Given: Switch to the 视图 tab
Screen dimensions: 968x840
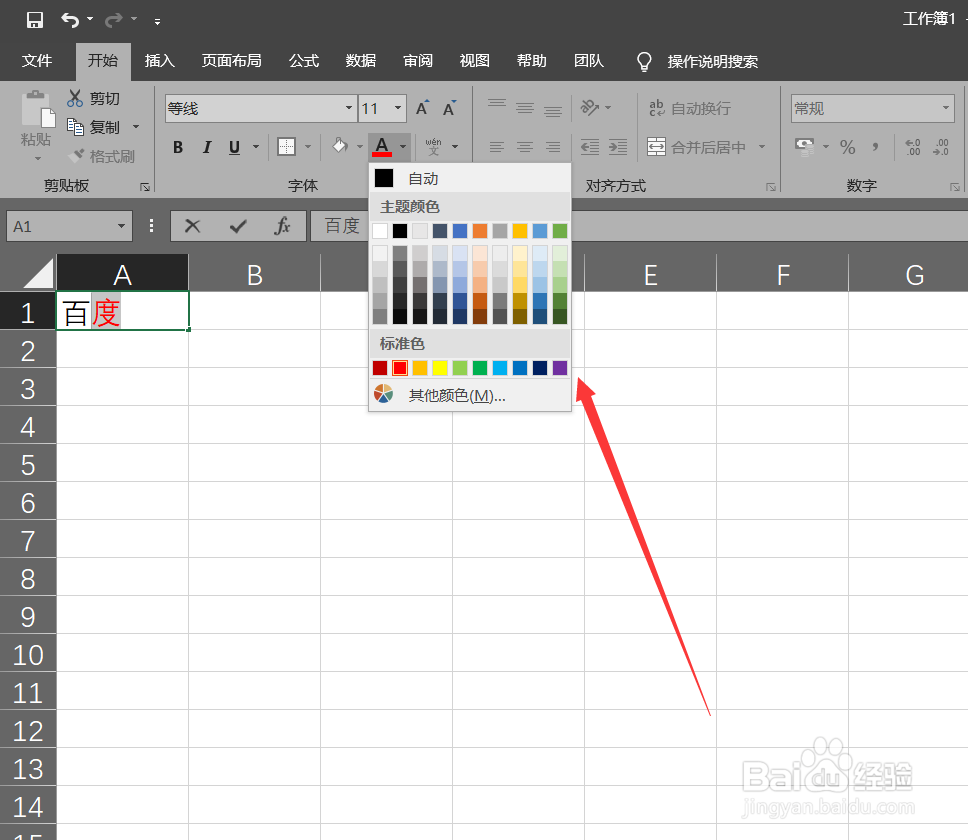Looking at the screenshot, I should (474, 60).
